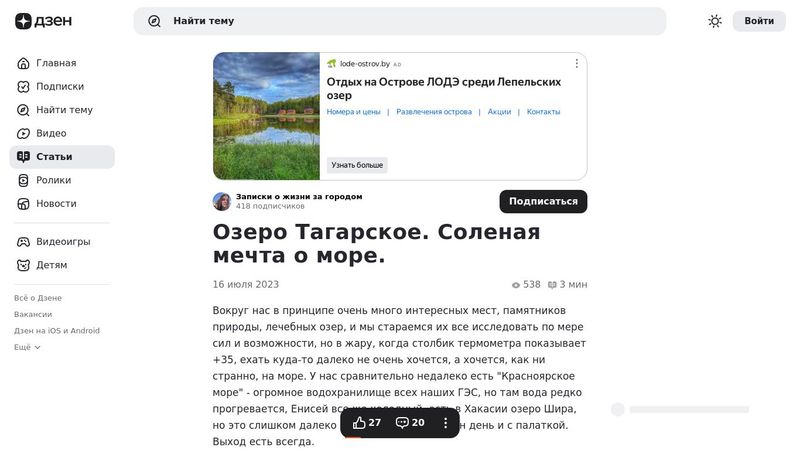Click the "Видеоигры" gamepad icon
Viewport: 800px width, 450px height.
point(24,242)
